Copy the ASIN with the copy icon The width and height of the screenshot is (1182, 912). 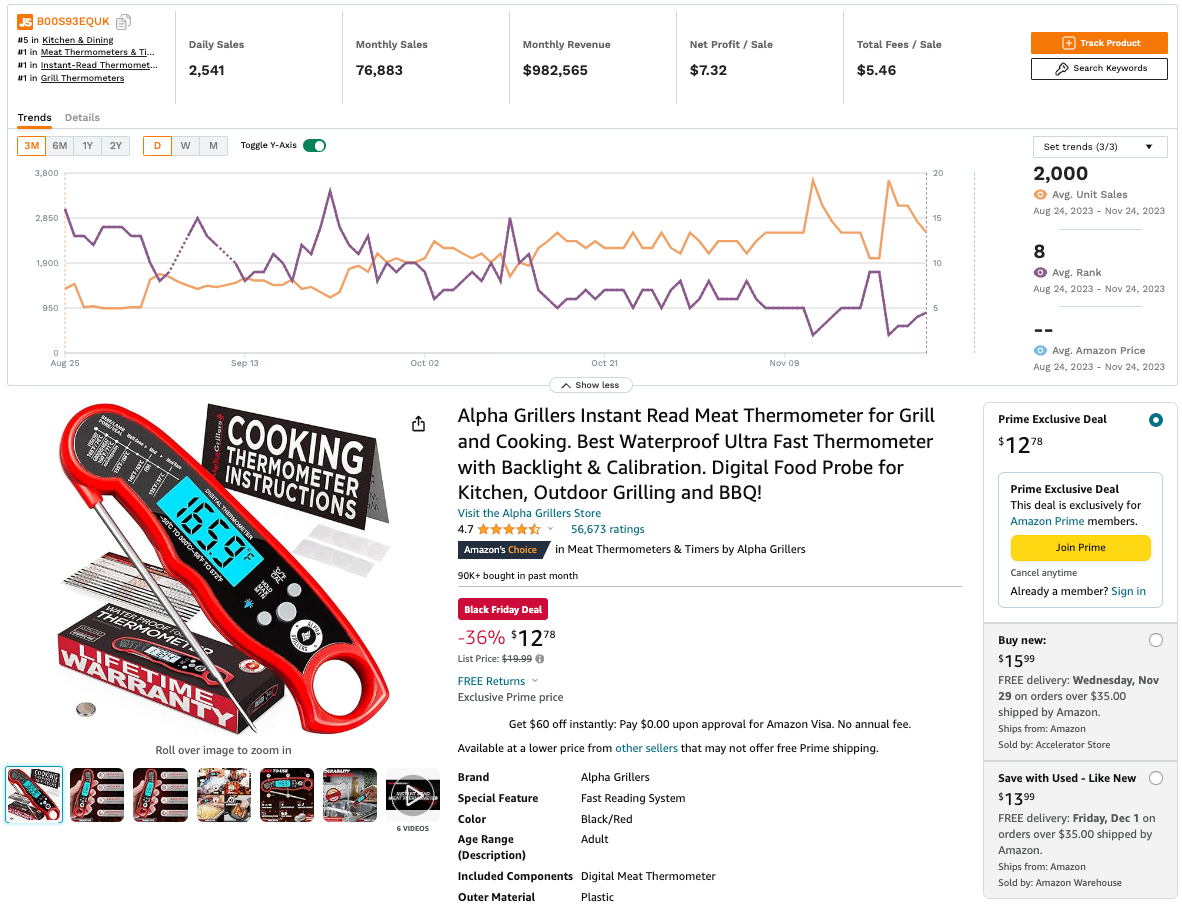tap(123, 21)
